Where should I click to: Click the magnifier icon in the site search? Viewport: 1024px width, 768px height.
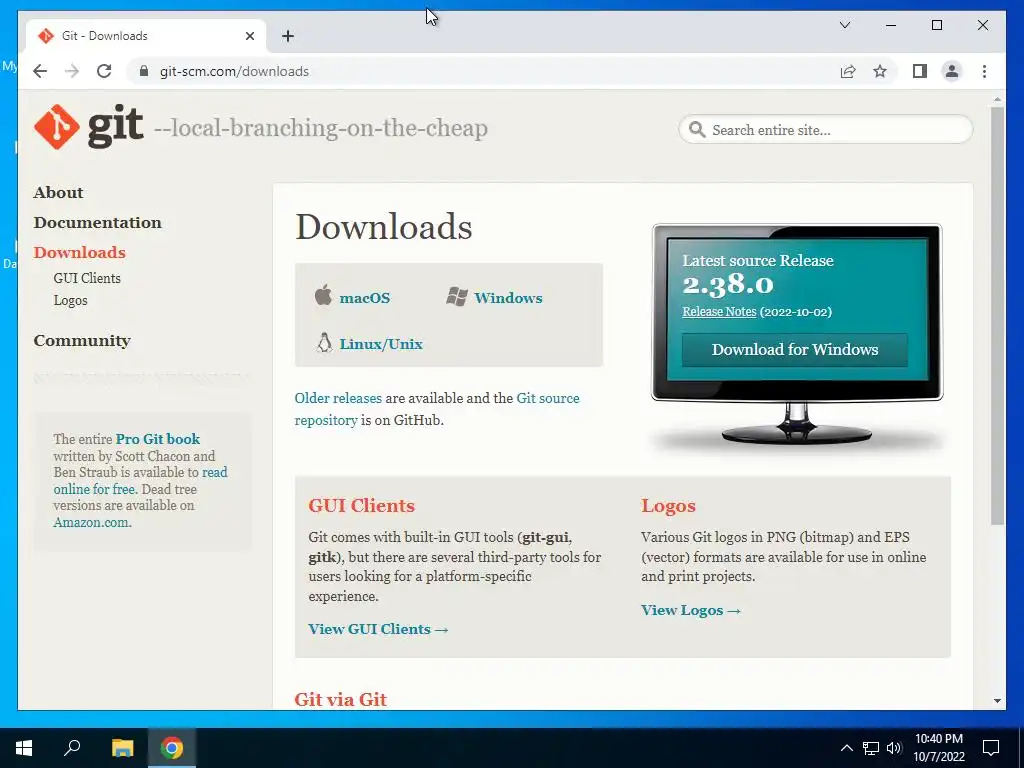pos(697,129)
